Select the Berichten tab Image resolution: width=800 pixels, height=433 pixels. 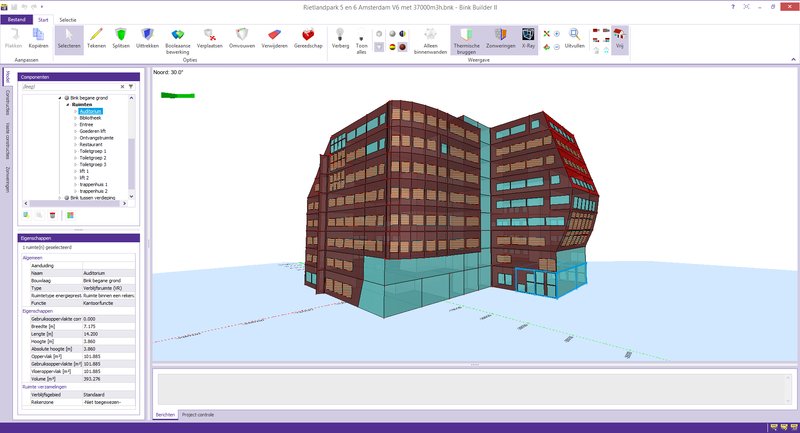click(x=165, y=415)
